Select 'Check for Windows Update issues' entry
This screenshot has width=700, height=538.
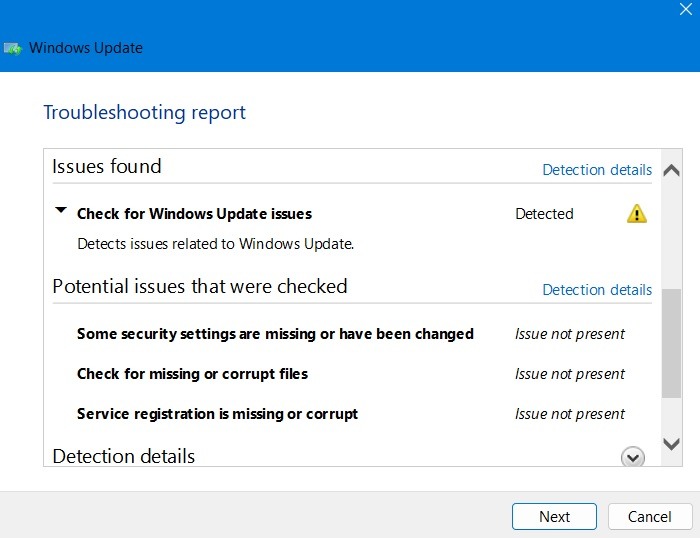194,214
